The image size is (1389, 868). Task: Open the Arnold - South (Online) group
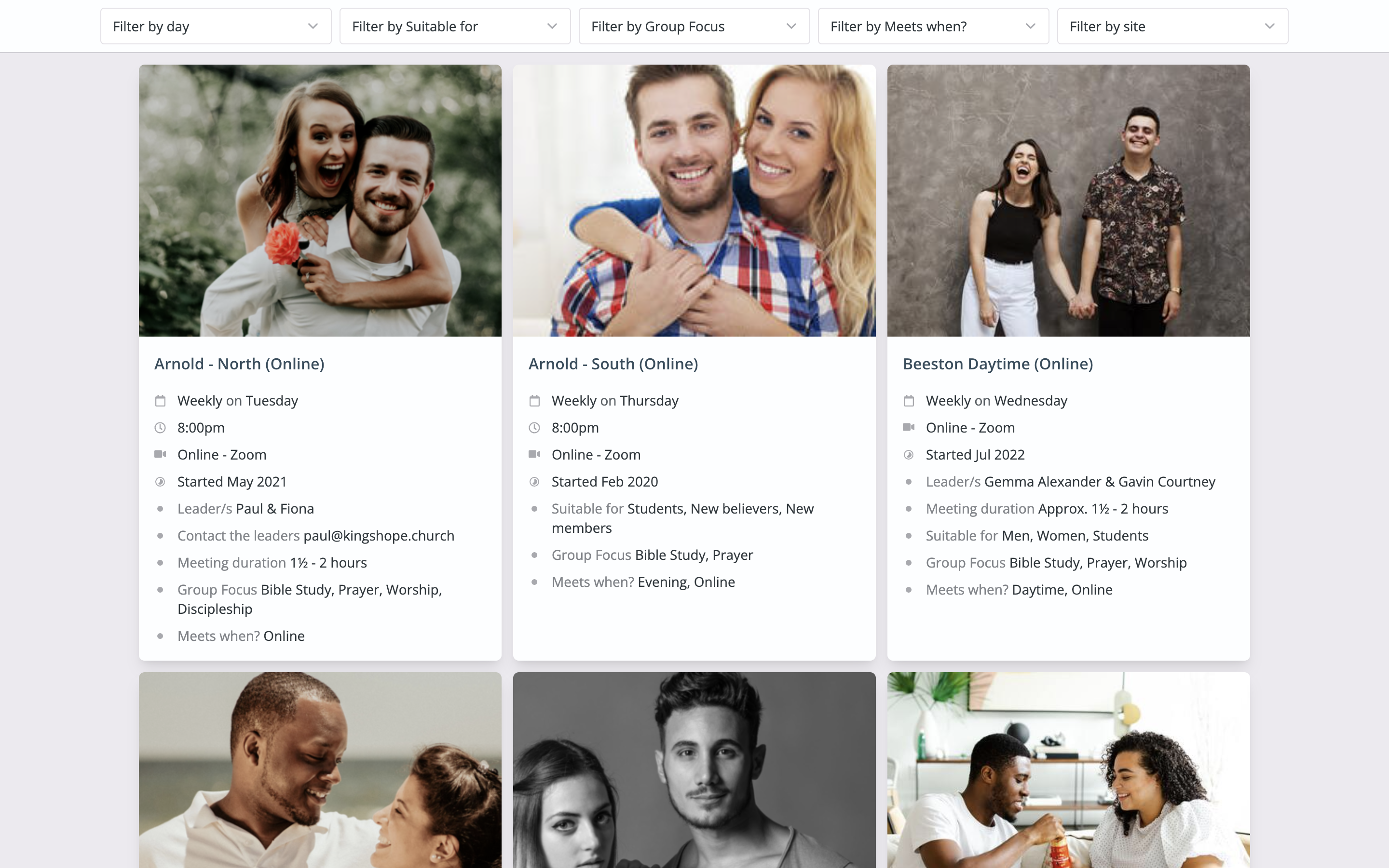click(x=613, y=364)
